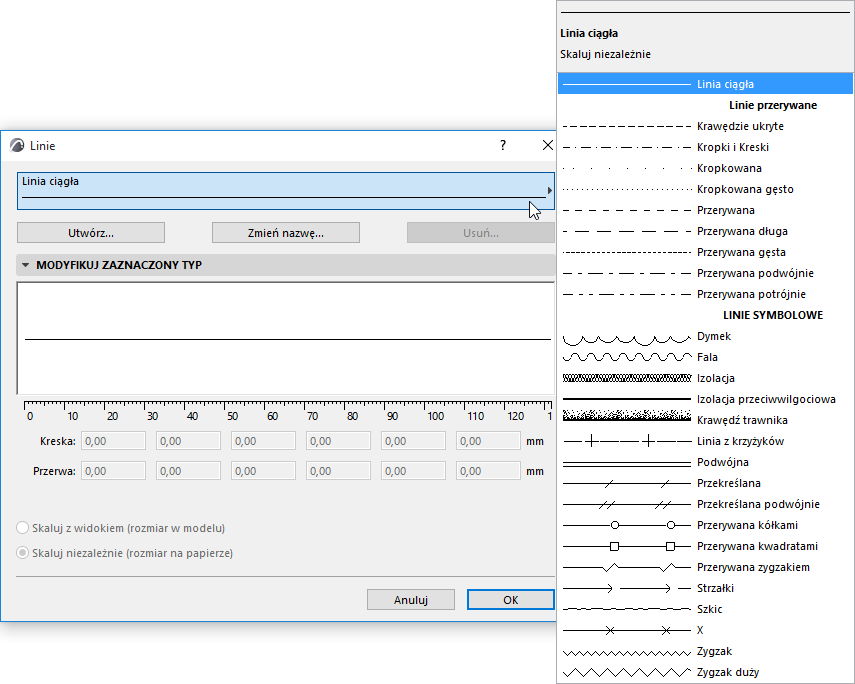Select the Przekreślana line
This screenshot has width=855, height=684.
tap(705, 483)
